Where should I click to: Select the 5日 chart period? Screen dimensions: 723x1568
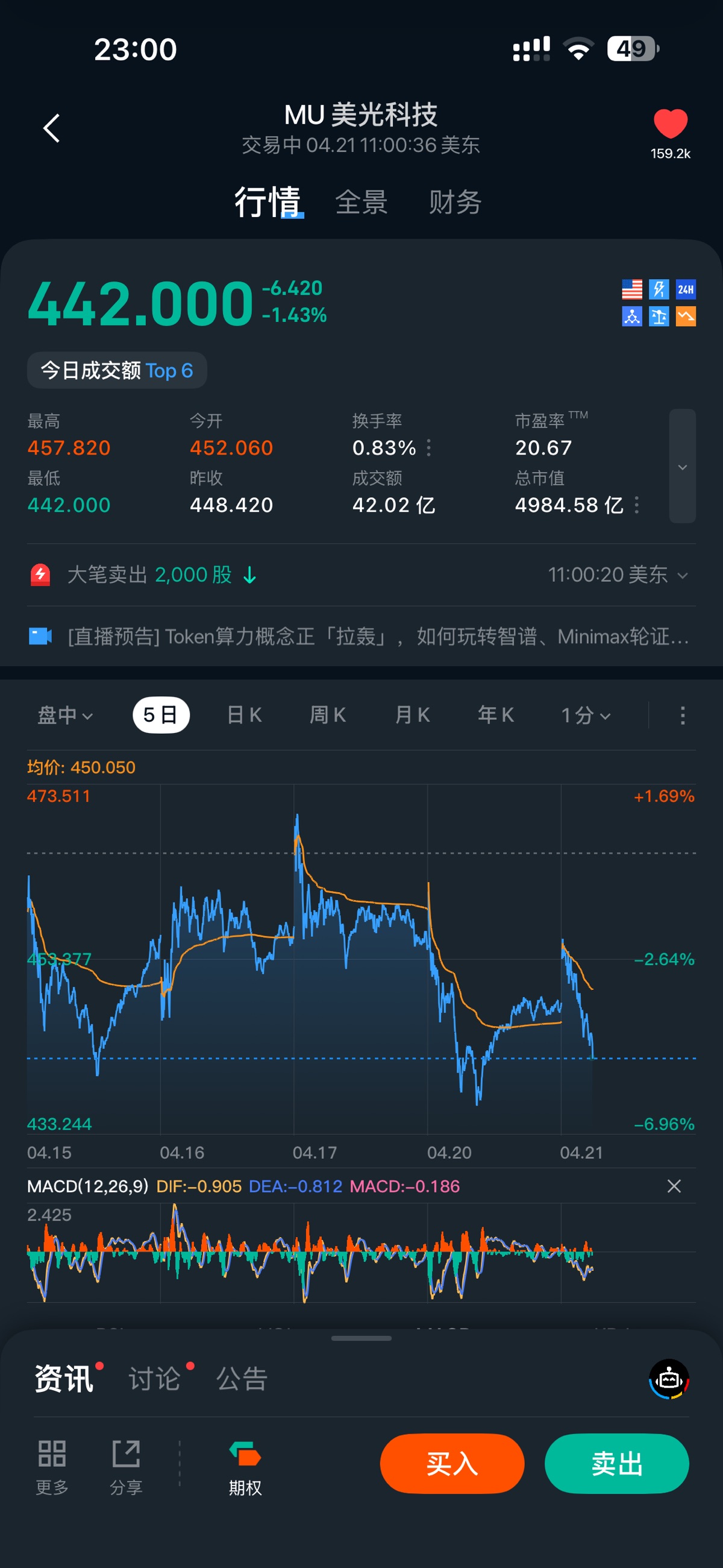tap(161, 714)
